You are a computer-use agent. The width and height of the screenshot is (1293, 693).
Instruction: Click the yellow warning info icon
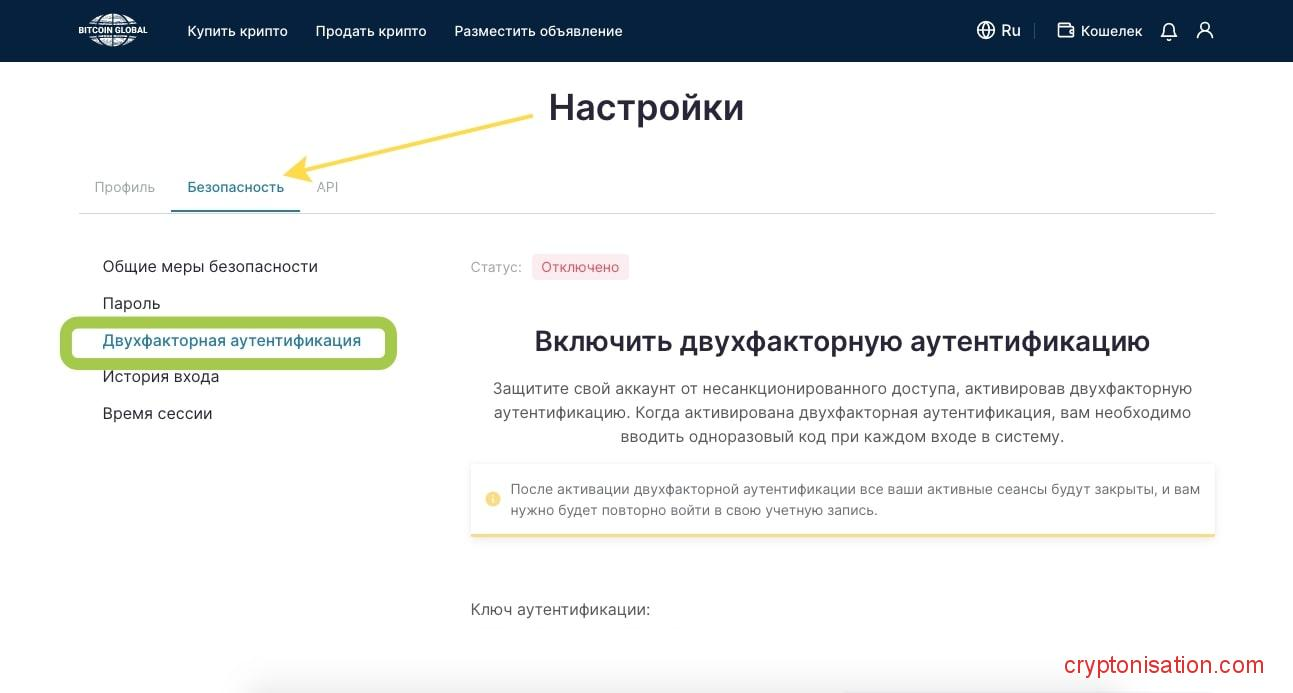pos(492,499)
